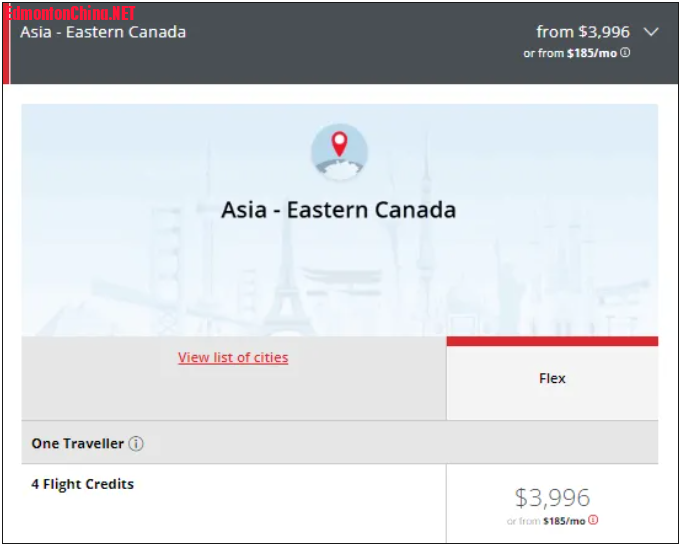Click info icon next to header $185/mo
The image size is (683, 548).
pos(626,53)
